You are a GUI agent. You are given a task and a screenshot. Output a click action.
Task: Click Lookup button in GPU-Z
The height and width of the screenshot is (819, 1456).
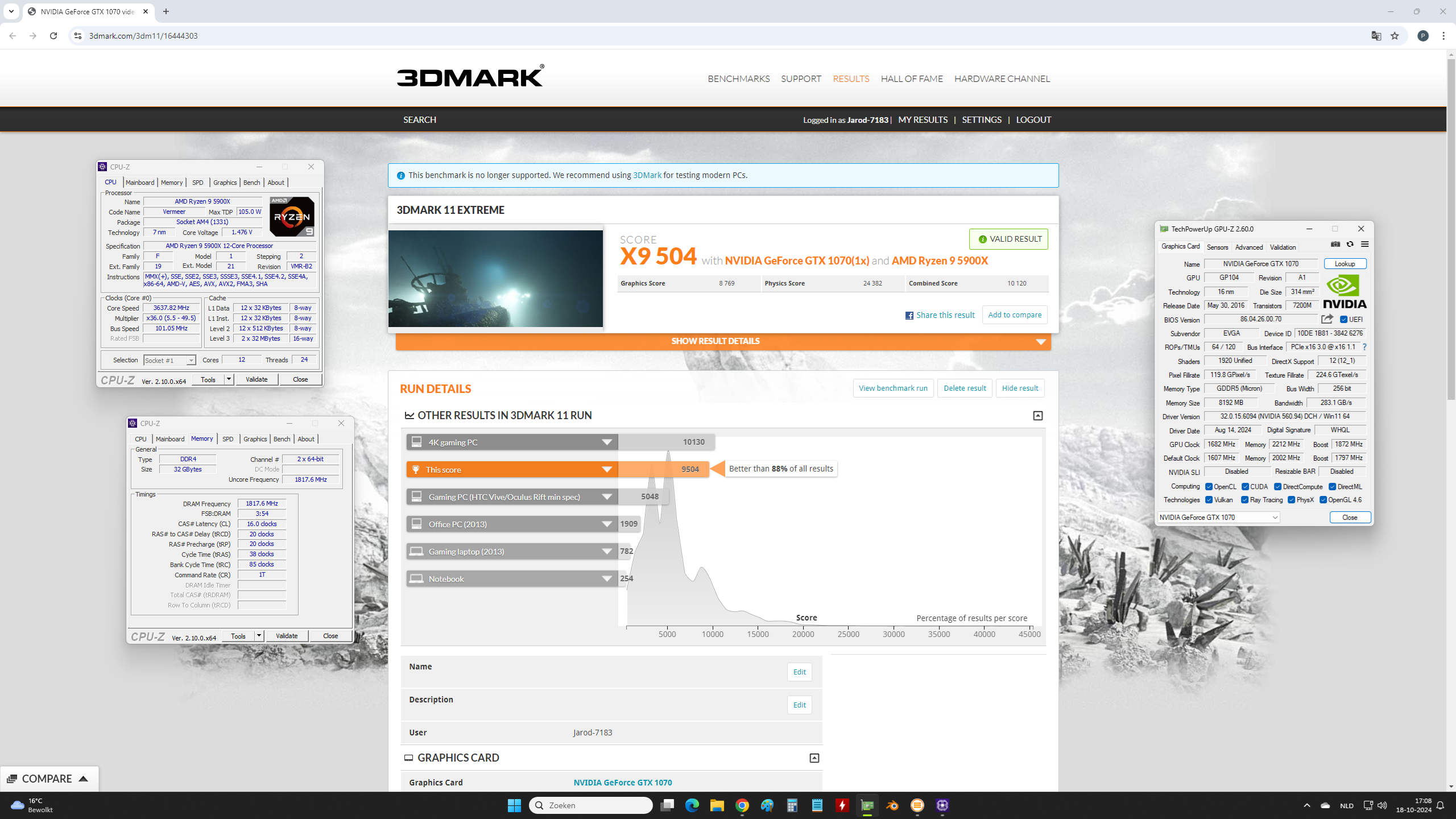[1345, 264]
